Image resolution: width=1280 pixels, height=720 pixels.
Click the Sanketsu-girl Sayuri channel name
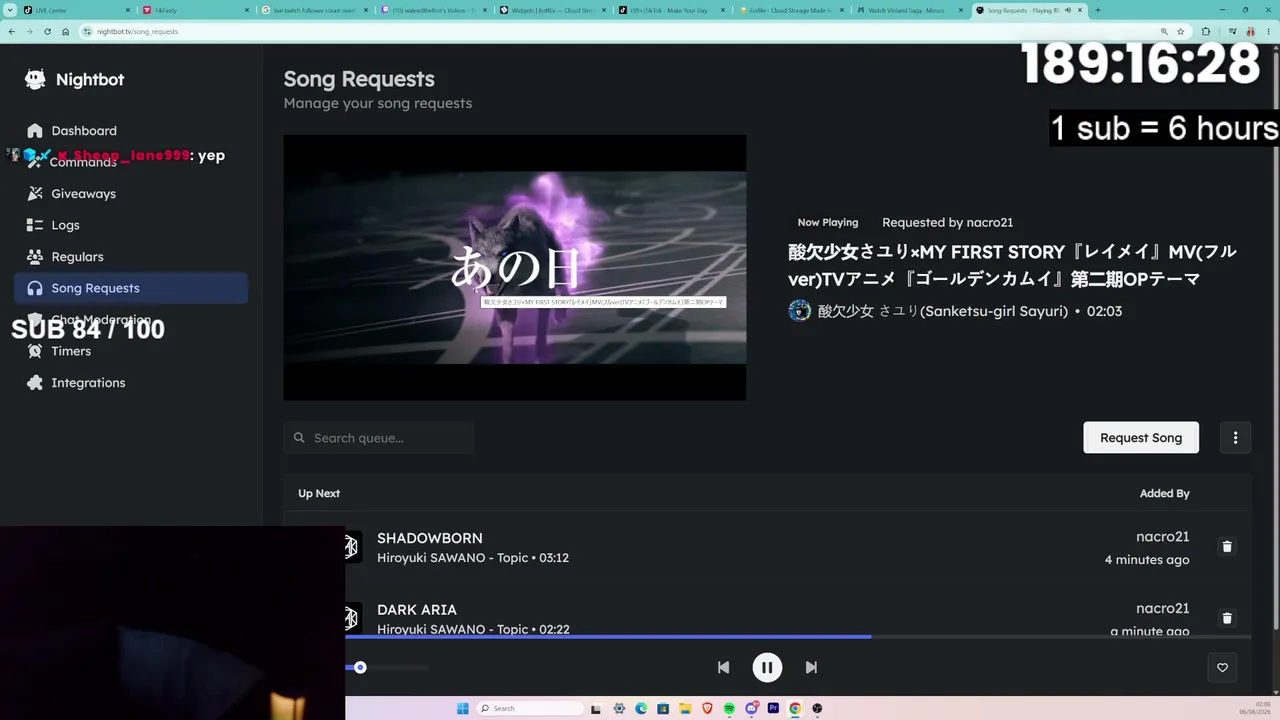(x=943, y=311)
